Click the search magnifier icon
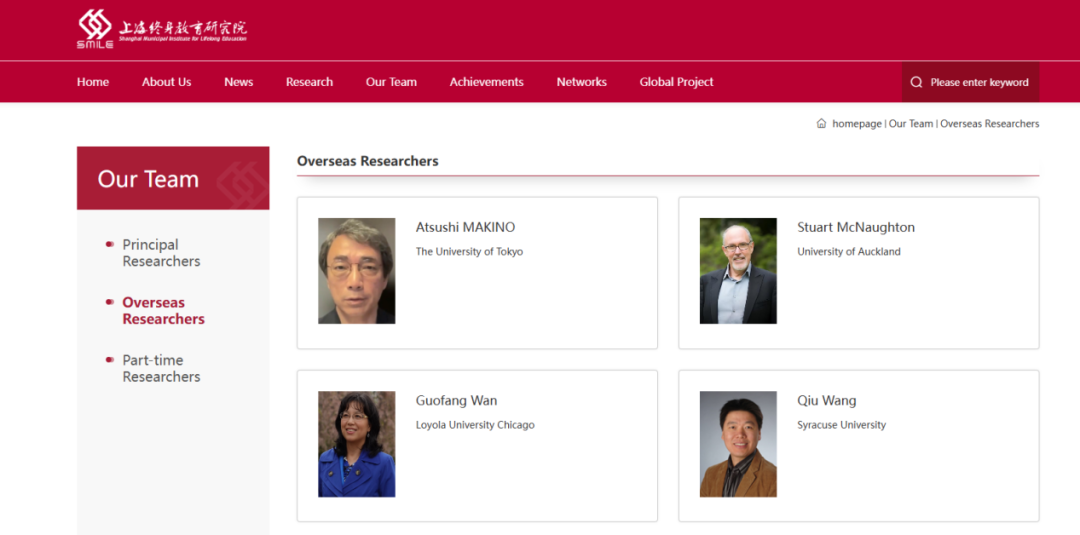The image size is (1080, 535). [916, 83]
